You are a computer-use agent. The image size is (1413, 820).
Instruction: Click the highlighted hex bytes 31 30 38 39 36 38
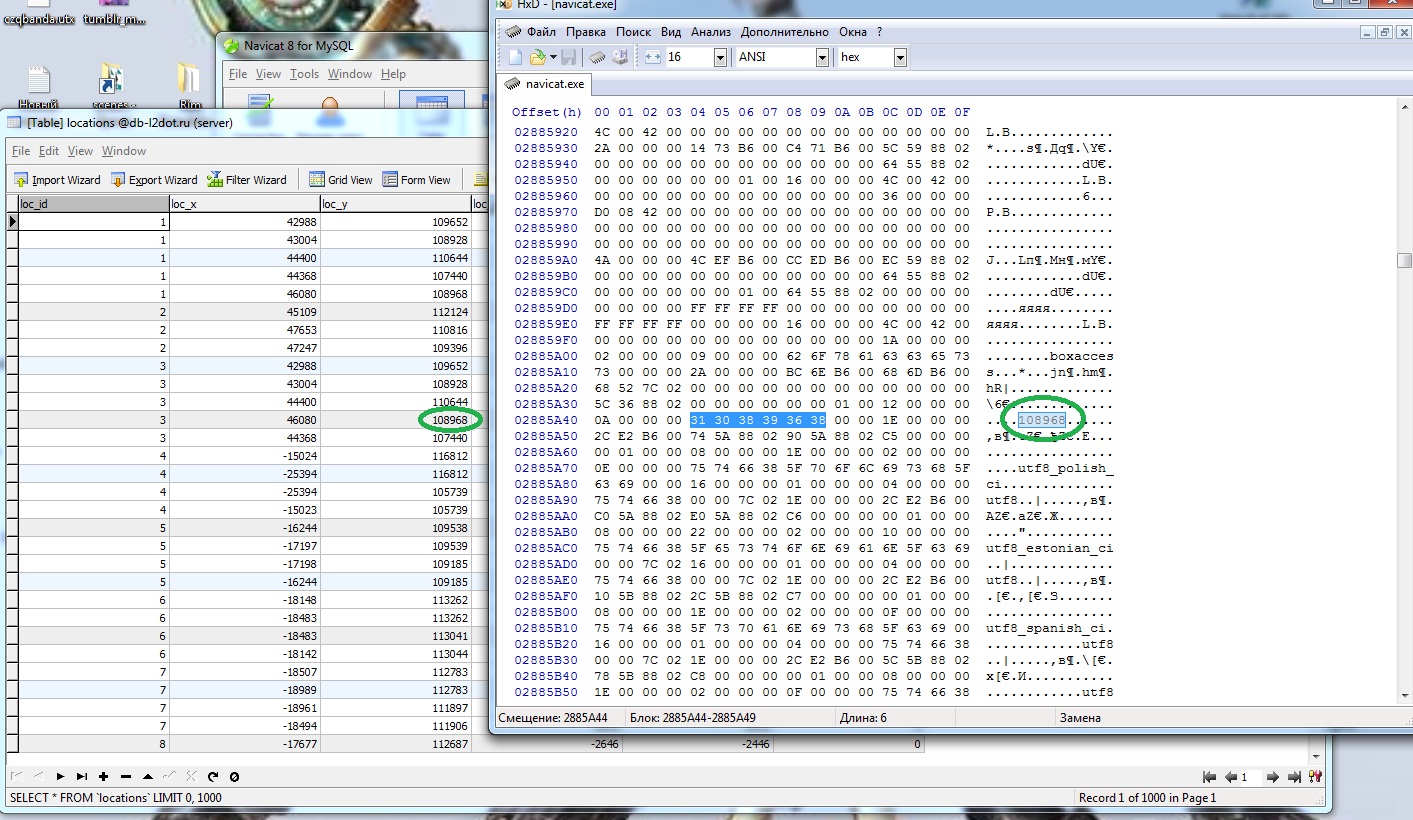point(758,420)
